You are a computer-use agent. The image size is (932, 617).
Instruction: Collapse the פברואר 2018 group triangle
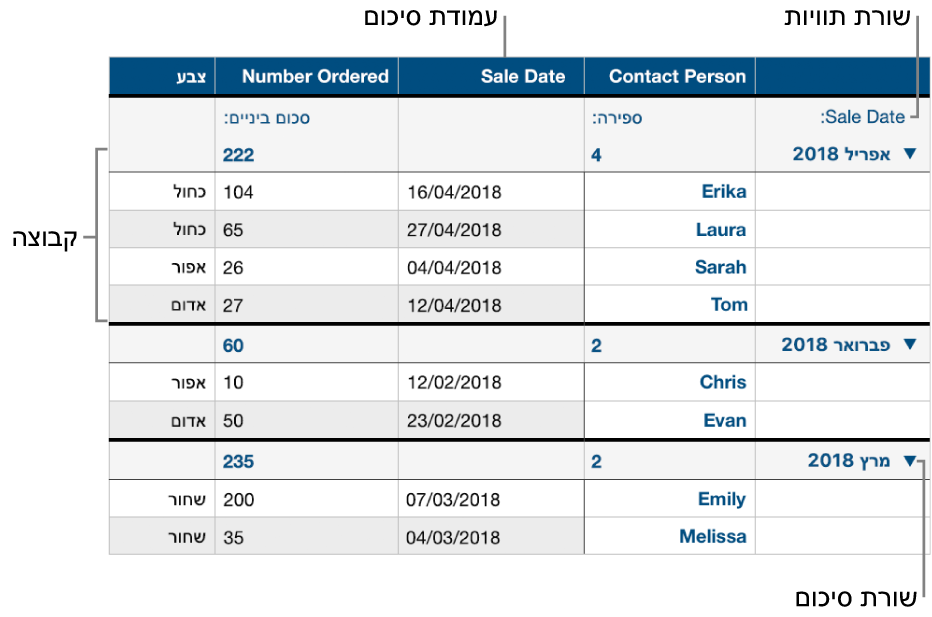pyautogui.click(x=909, y=344)
